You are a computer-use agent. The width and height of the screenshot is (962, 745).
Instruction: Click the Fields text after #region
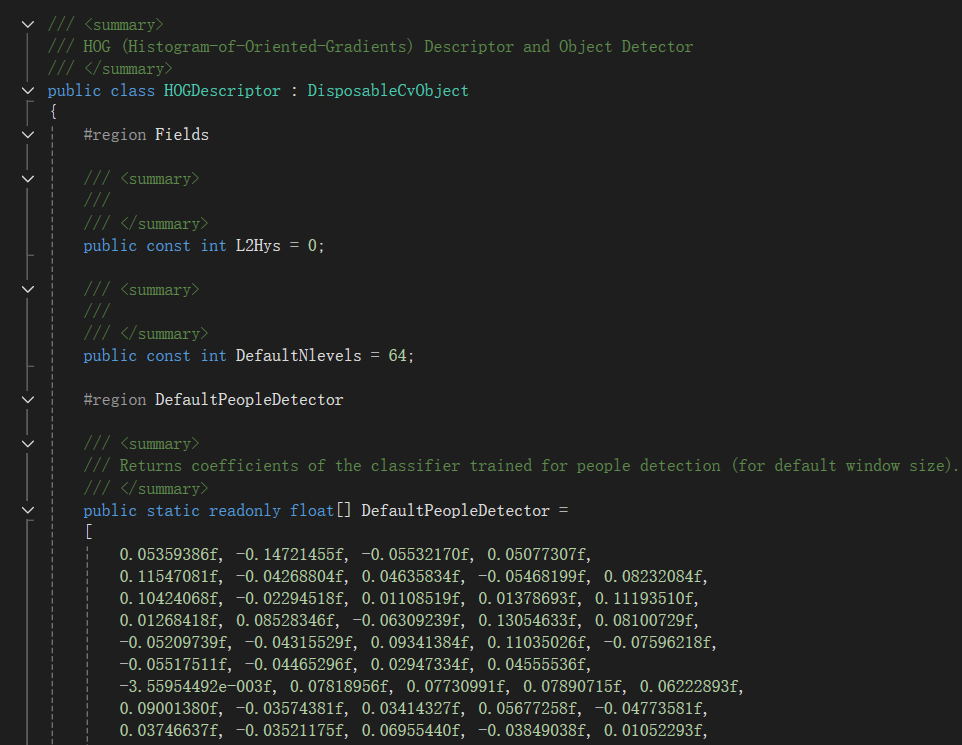[182, 135]
